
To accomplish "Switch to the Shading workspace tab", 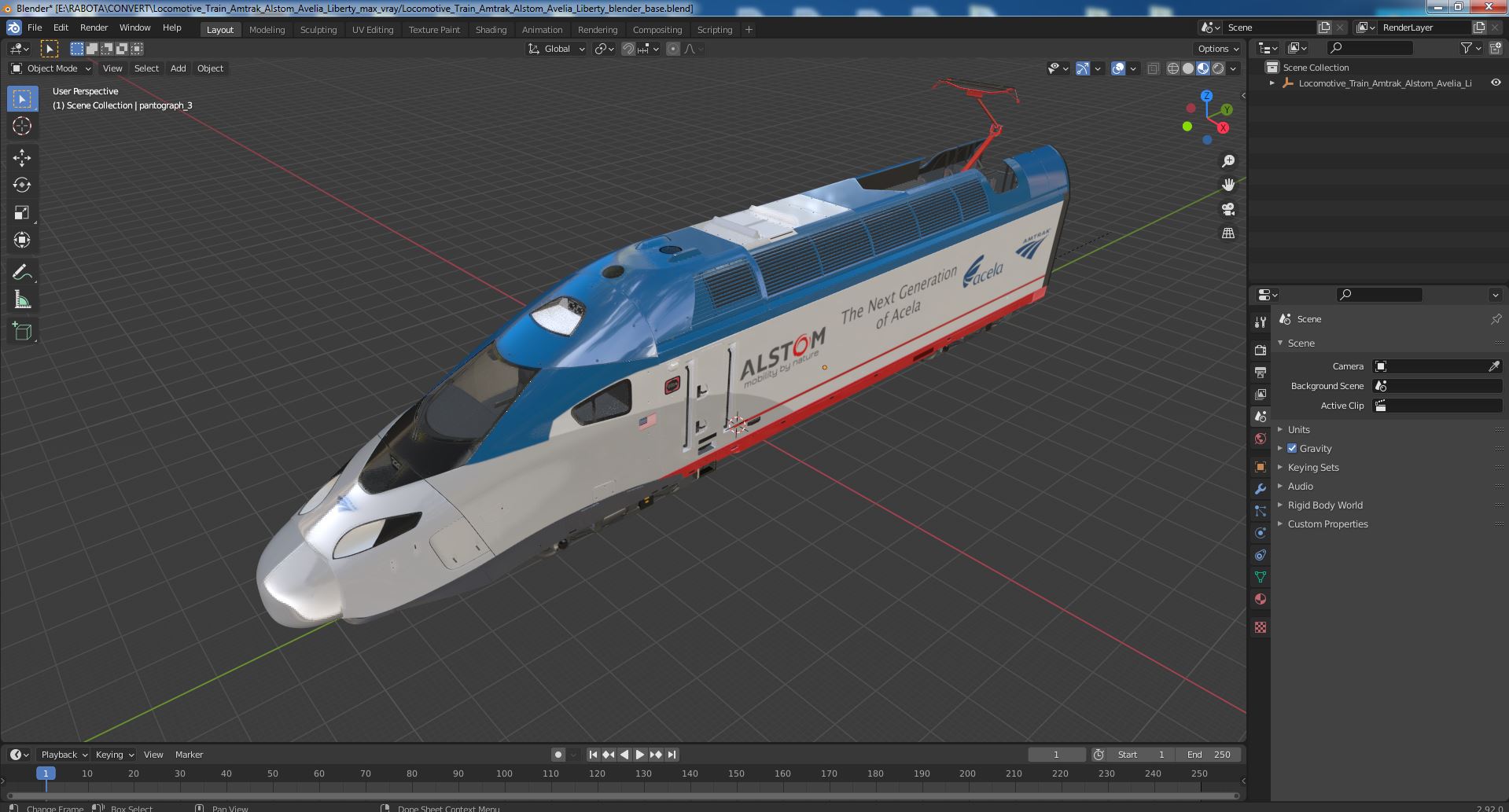I will pyautogui.click(x=491, y=30).
